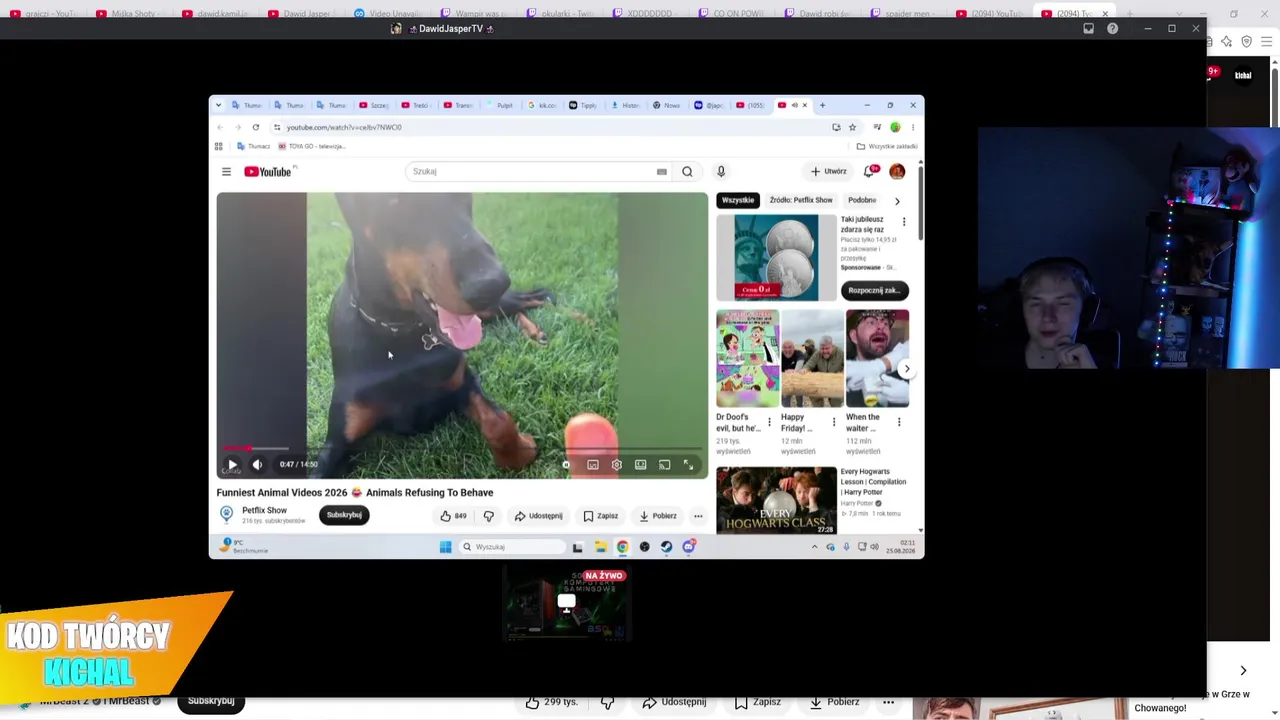This screenshot has height=720, width=1280.
Task: Open Discord from the Windows taskbar
Action: click(x=688, y=547)
